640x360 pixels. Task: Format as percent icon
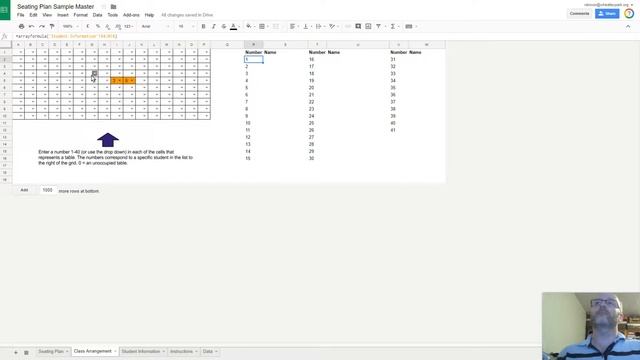(x=98, y=26)
